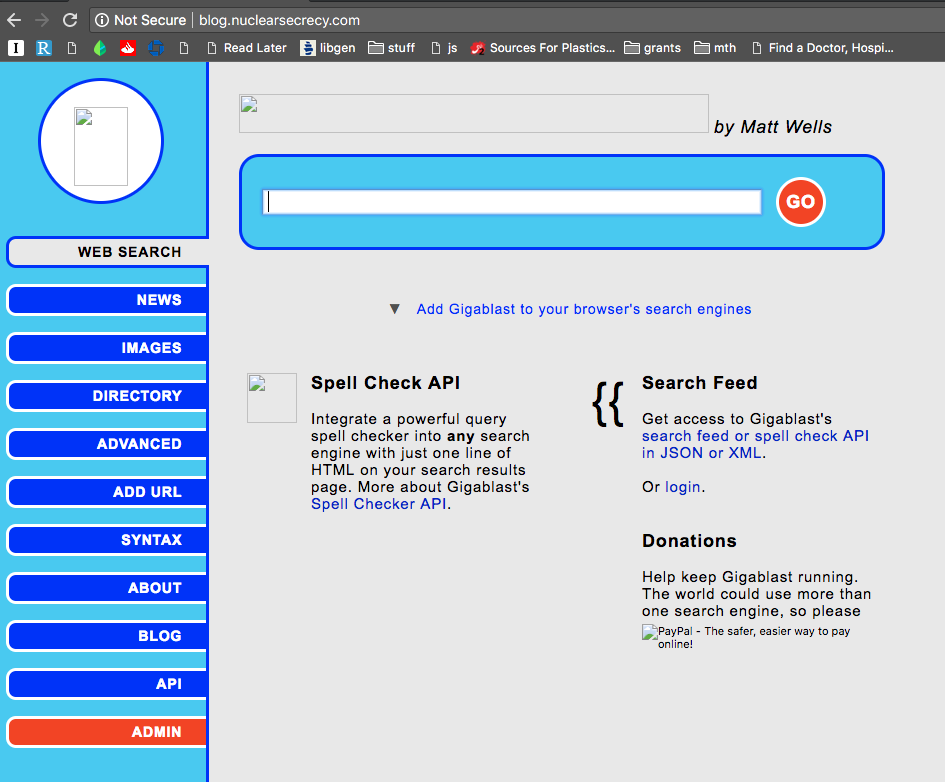This screenshot has width=945, height=782.
Task: Expand the mth bookmarks folder
Action: [715, 48]
